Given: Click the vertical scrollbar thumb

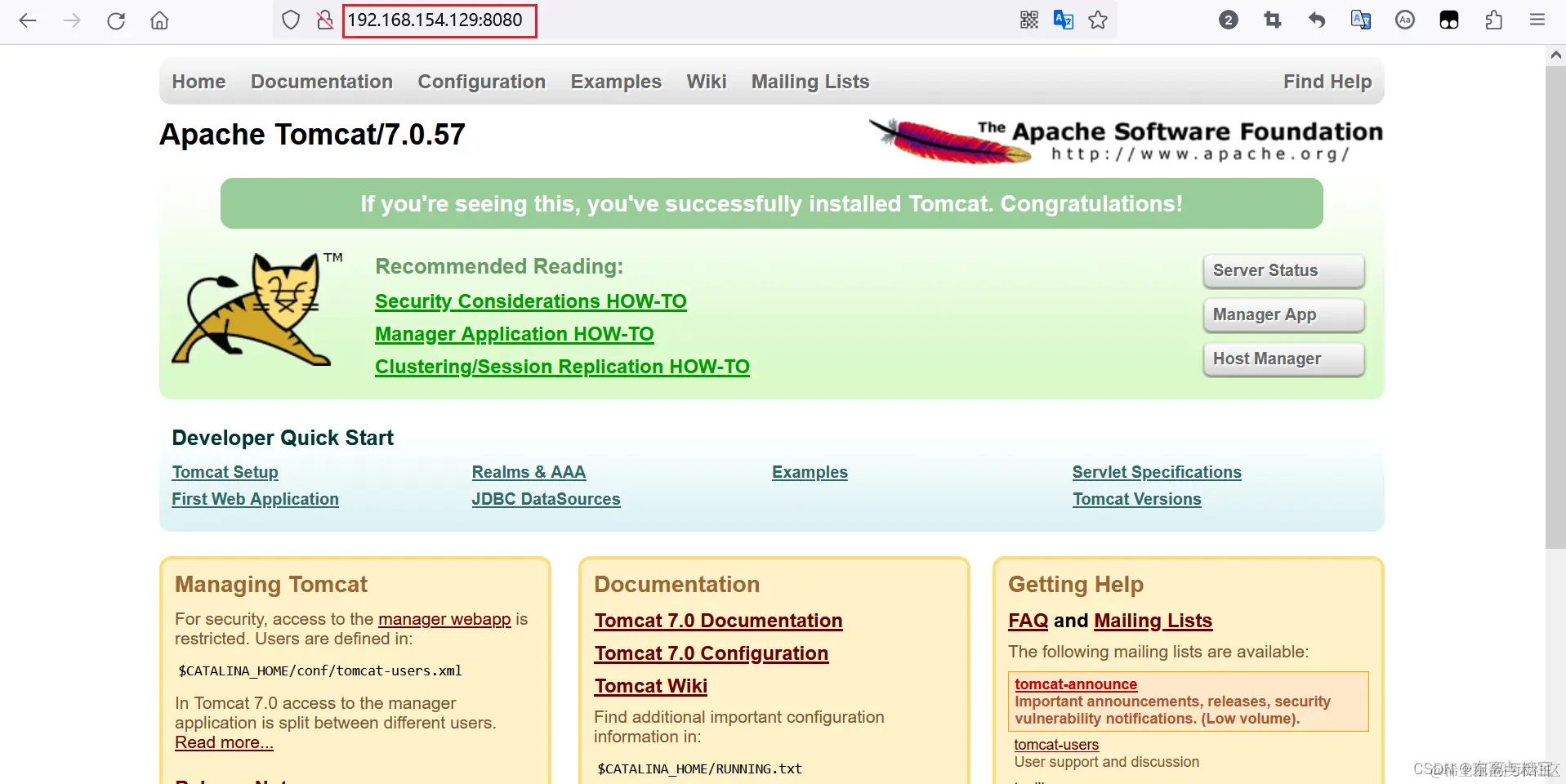Looking at the screenshot, I should click(1555, 308).
